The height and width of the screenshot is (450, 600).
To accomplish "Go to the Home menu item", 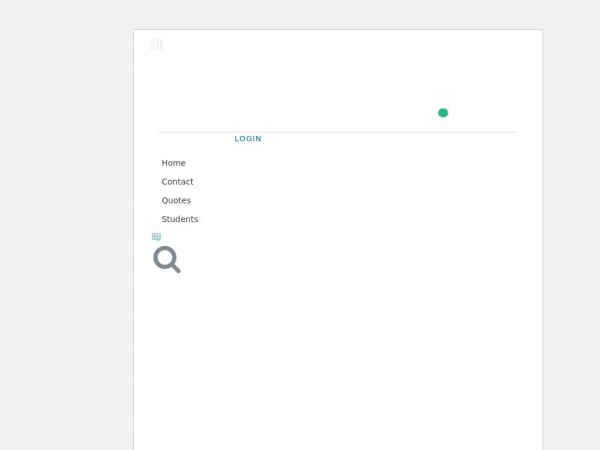I will (173, 163).
